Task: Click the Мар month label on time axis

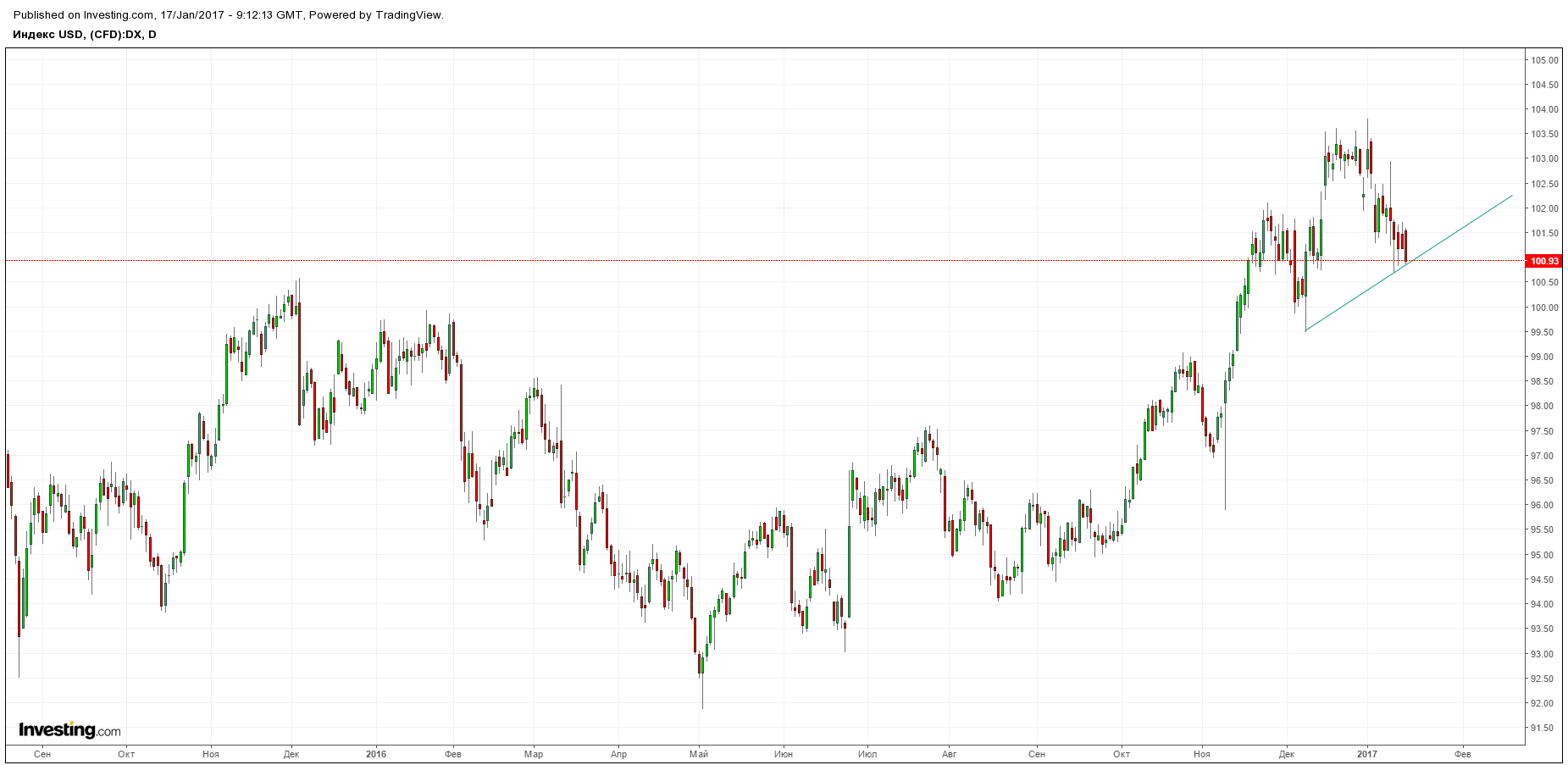Action: pyautogui.click(x=534, y=754)
